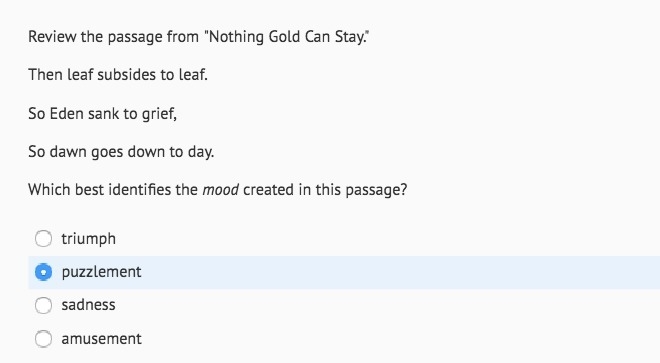Click the word "passage?" ending the question

(x=376, y=190)
